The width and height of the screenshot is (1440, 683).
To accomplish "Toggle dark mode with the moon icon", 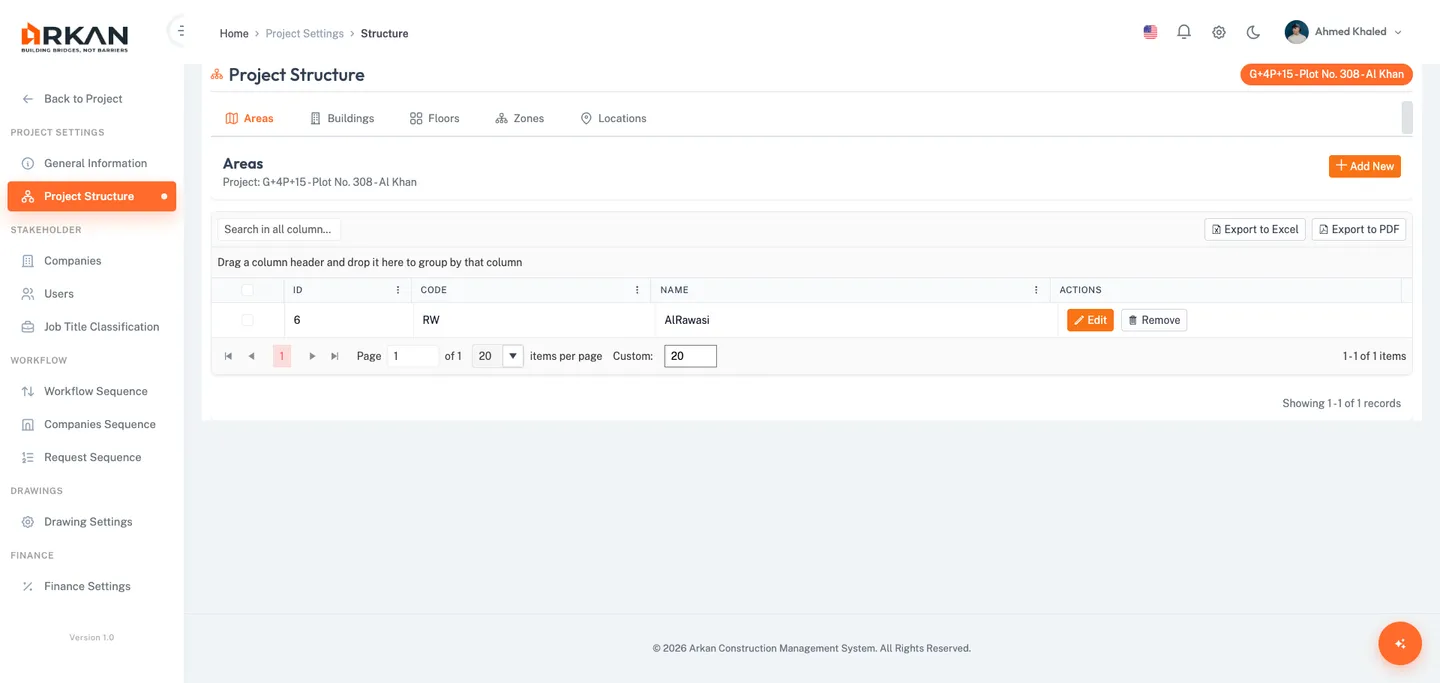I will point(1253,31).
